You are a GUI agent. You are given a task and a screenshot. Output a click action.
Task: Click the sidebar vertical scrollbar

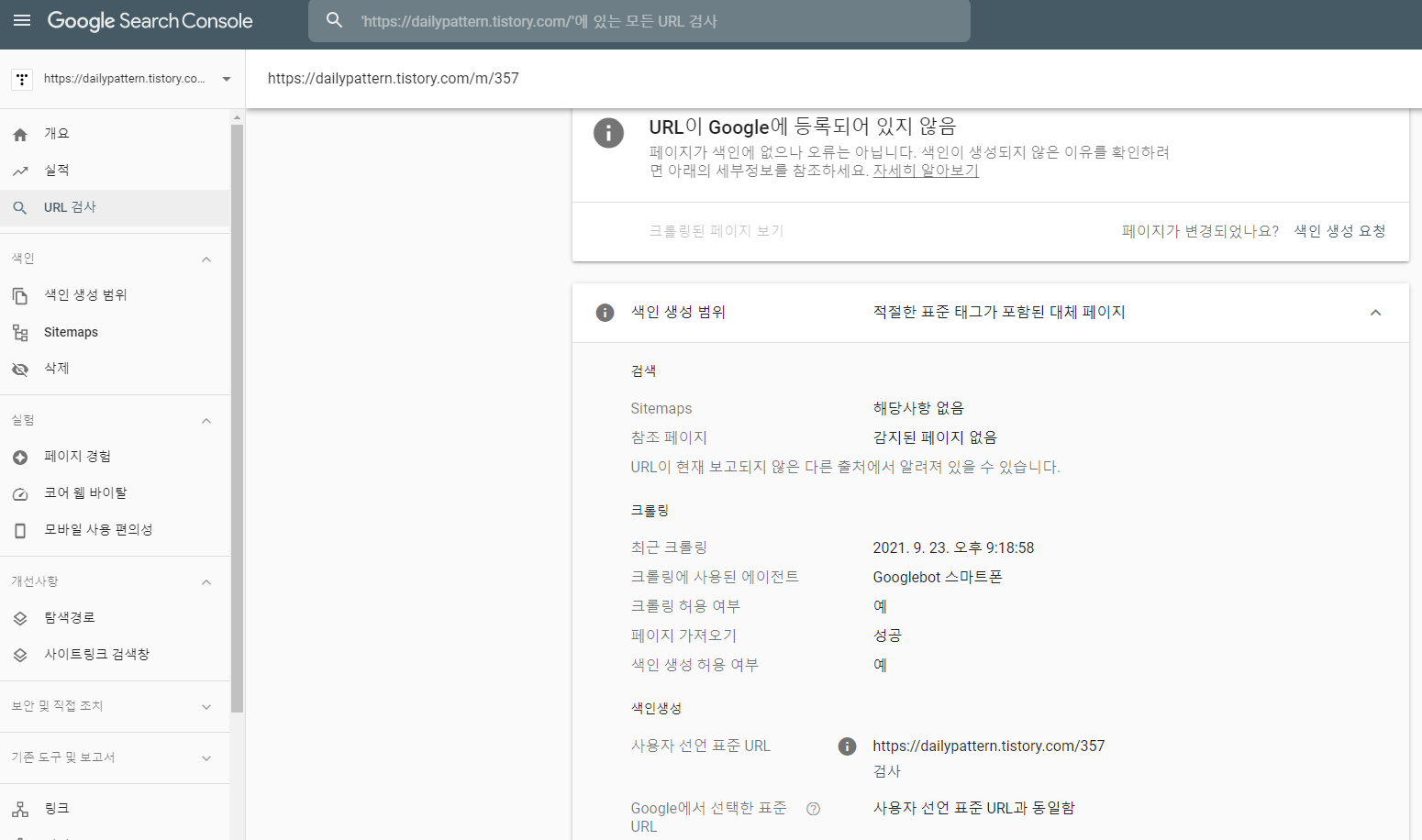coord(237,419)
